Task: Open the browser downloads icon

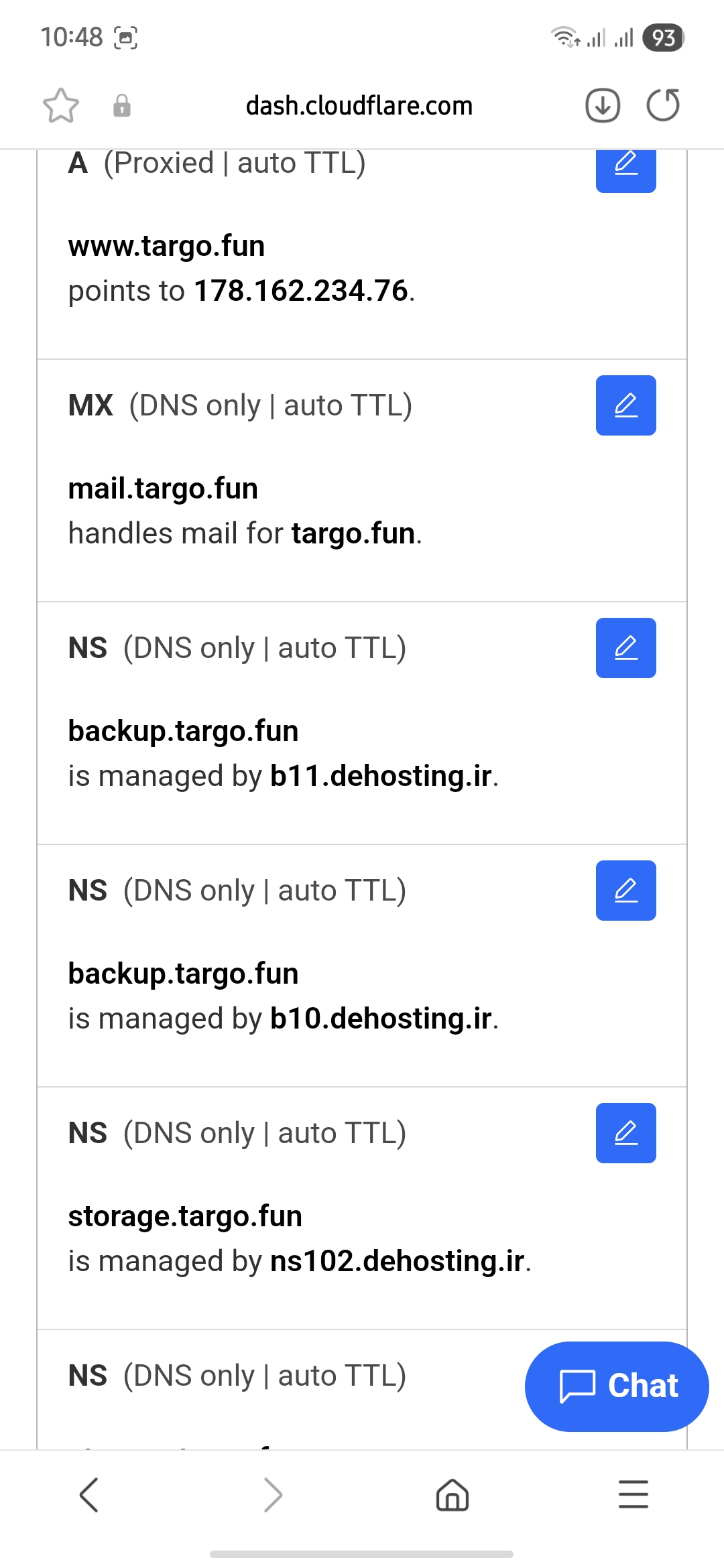Action: coord(602,106)
